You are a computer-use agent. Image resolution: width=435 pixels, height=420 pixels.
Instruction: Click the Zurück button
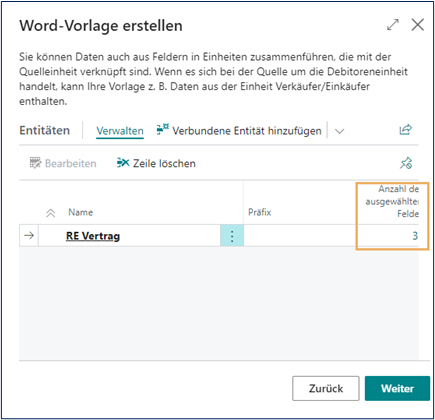326,388
